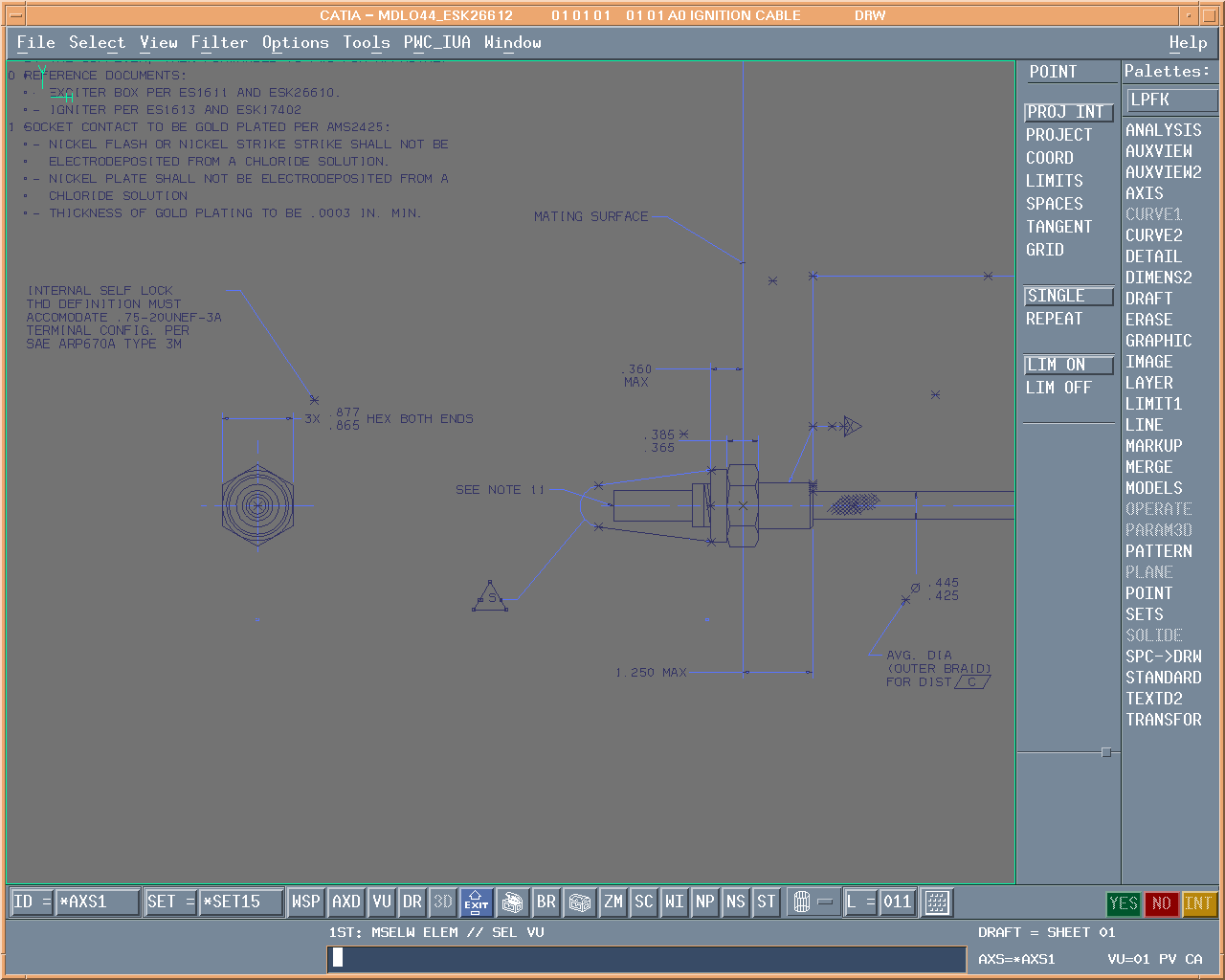The image size is (1225, 980).
Task: Select REPEAT mode instead of SINGLE
Action: [1054, 319]
